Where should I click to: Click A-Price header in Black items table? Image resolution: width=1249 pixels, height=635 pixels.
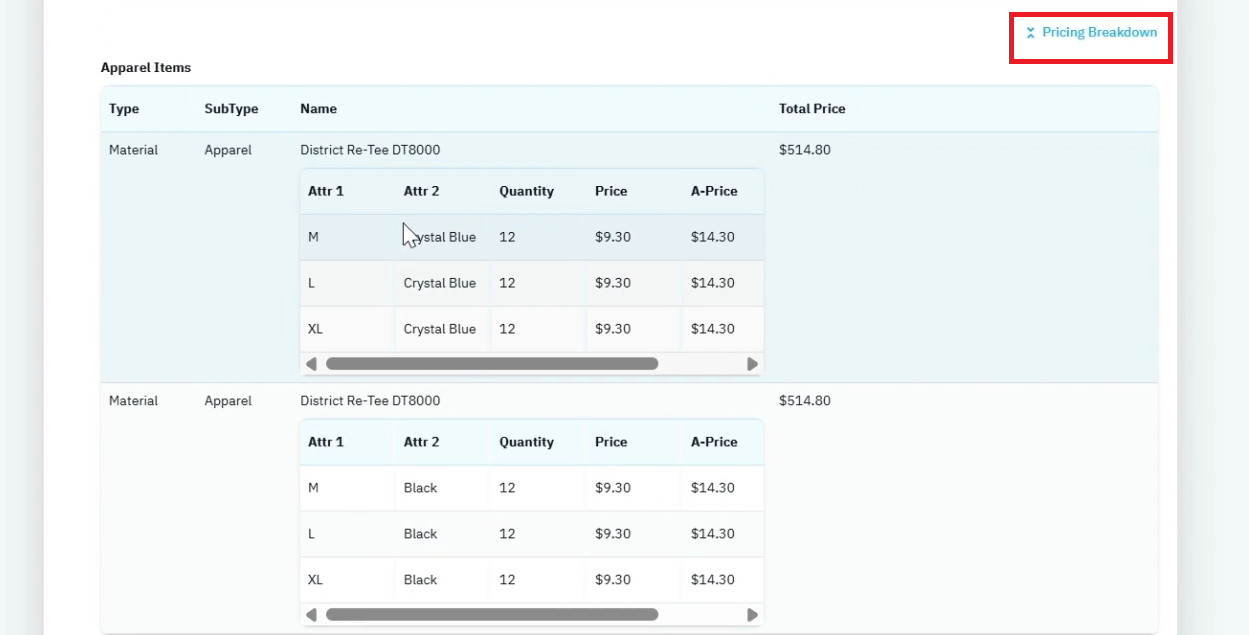(714, 442)
